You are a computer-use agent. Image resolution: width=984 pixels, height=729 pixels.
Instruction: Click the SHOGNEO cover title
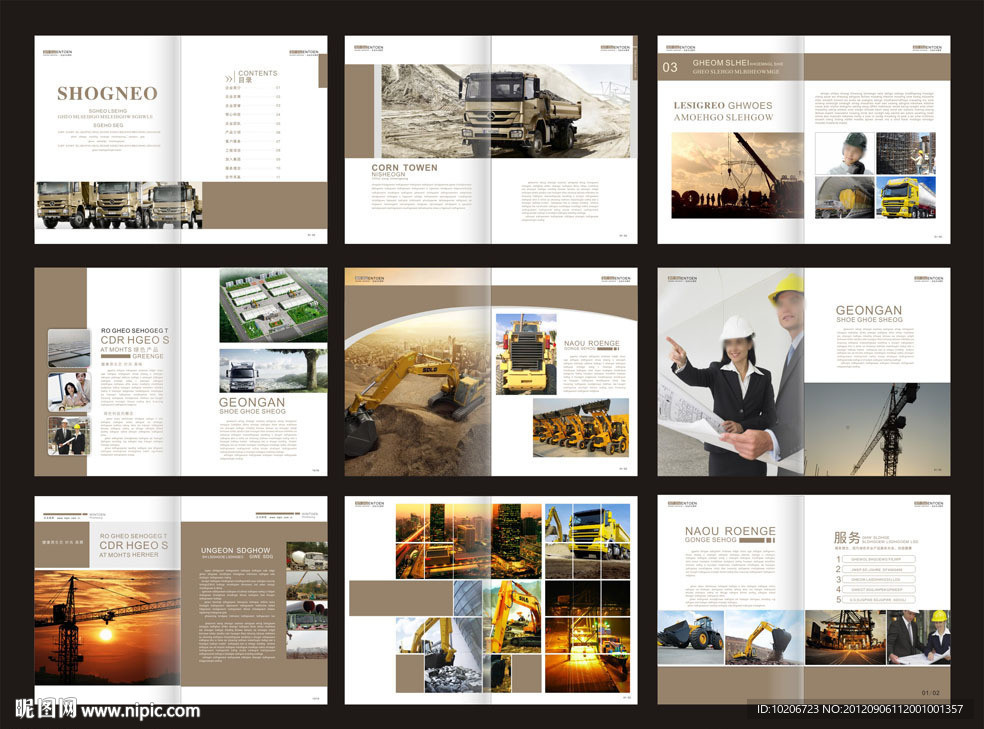pos(107,93)
